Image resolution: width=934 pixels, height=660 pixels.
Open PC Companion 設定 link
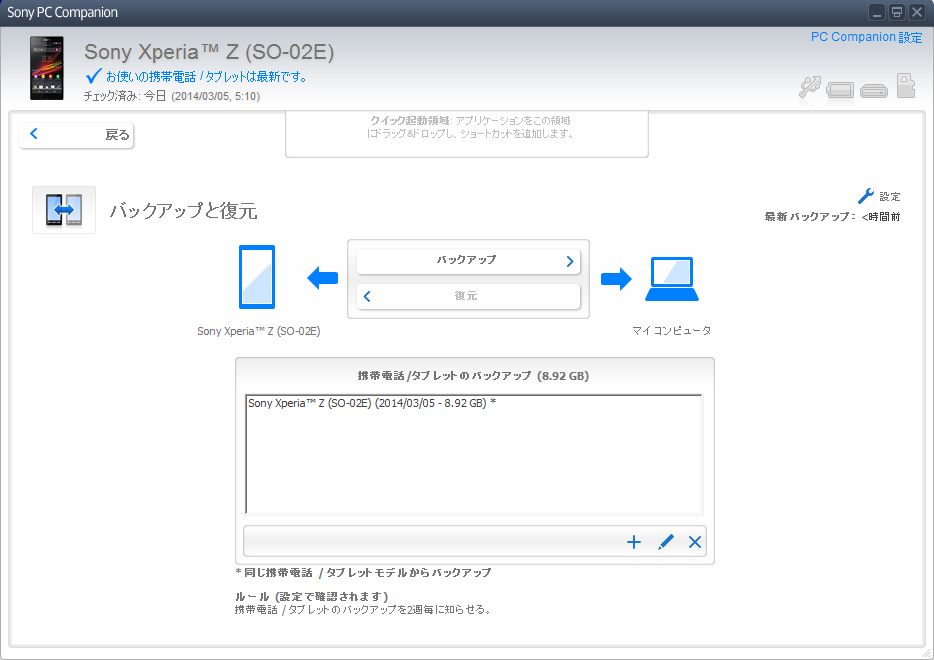pyautogui.click(x=866, y=37)
